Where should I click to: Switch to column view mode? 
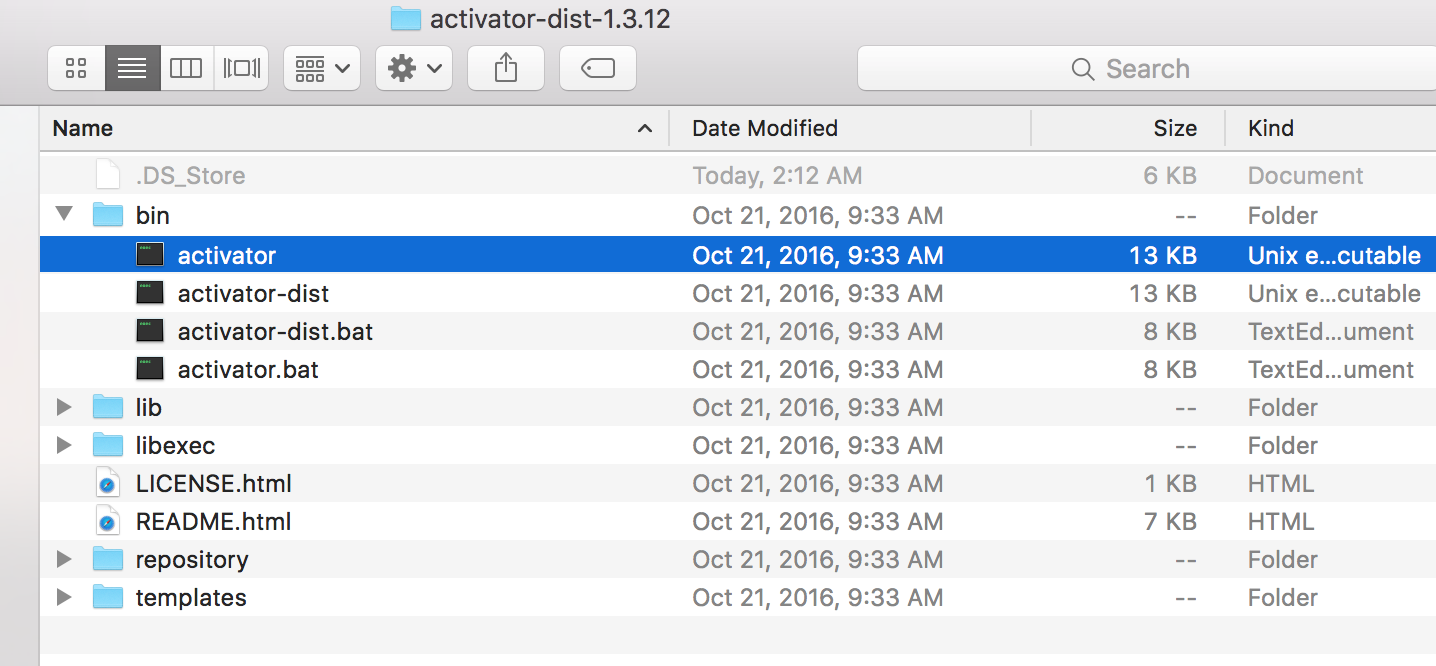coord(186,69)
